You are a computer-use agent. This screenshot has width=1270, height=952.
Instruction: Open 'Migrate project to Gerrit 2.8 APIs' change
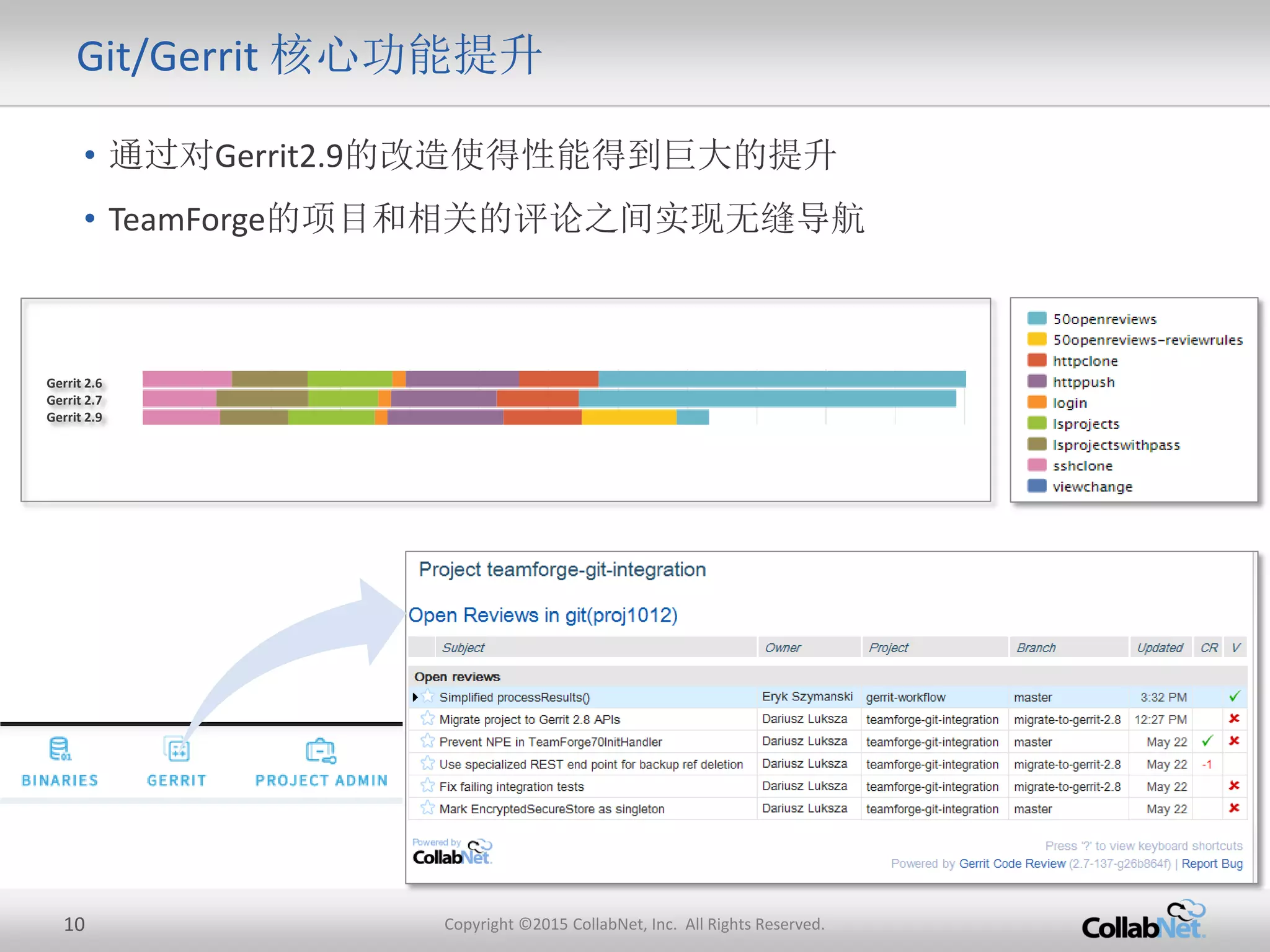[x=530, y=720]
